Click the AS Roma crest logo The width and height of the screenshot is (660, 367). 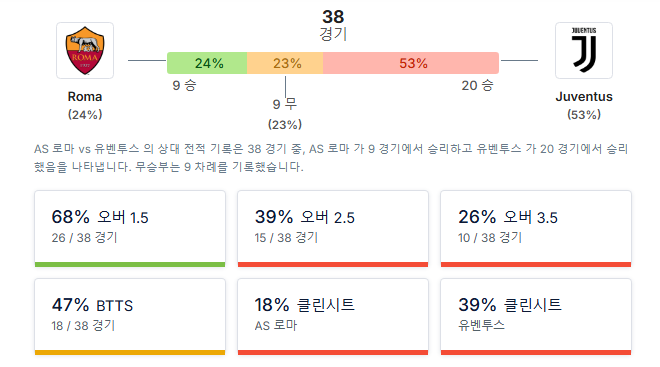pyautogui.click(x=85, y=51)
